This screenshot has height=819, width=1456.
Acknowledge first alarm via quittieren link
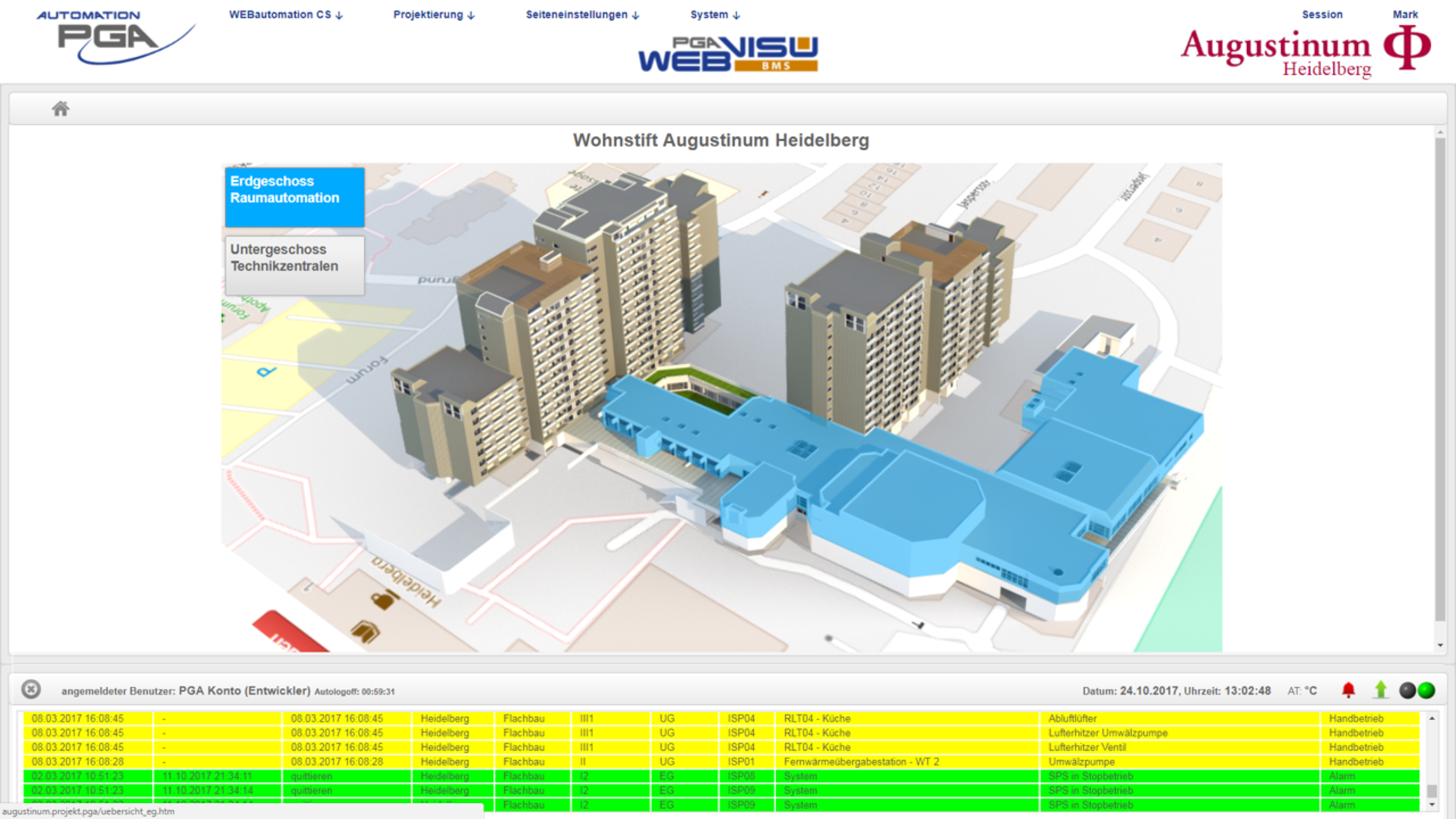click(311, 776)
